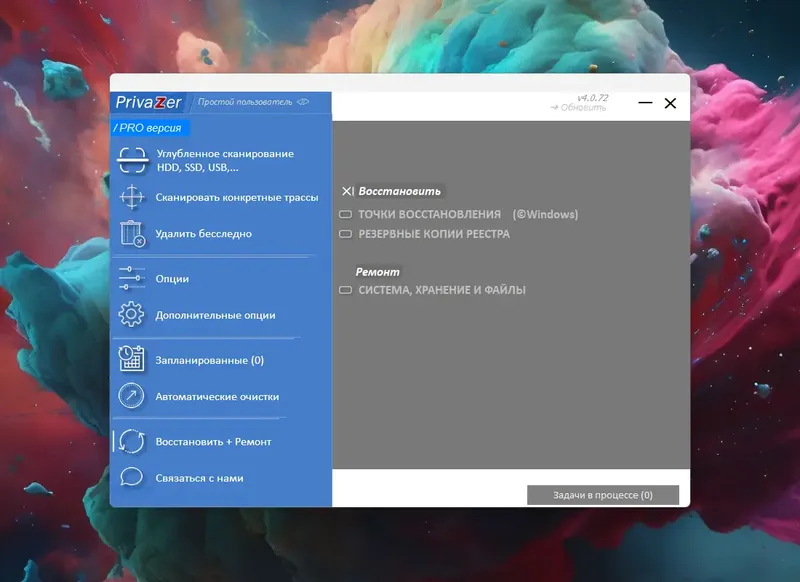This screenshot has width=800, height=582.
Task: Switch to the PRO версия tab
Action: (150, 128)
